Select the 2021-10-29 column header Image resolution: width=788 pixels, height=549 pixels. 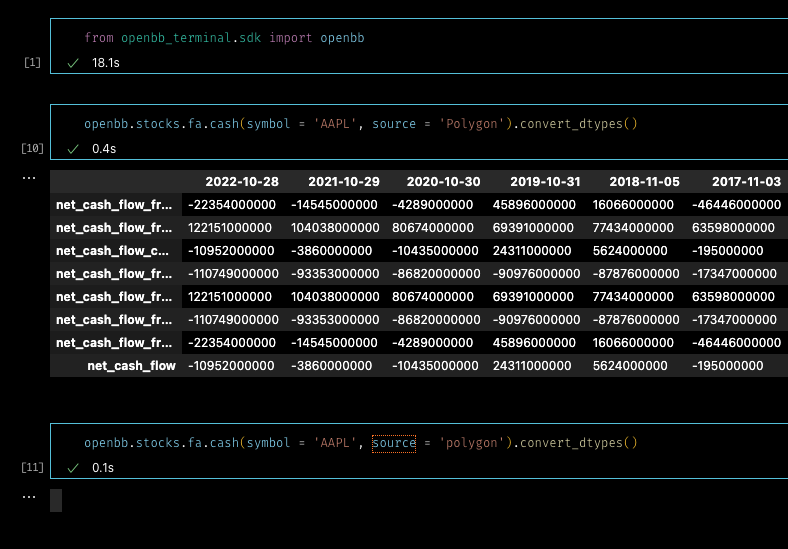(344, 182)
